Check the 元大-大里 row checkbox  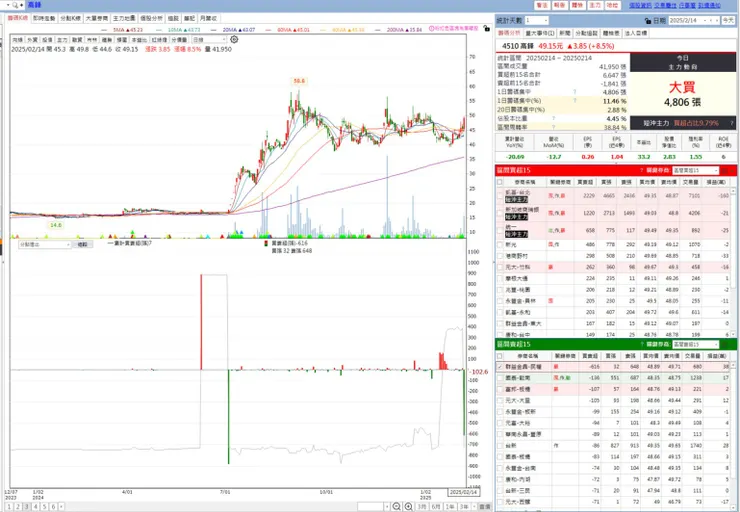tap(500, 401)
